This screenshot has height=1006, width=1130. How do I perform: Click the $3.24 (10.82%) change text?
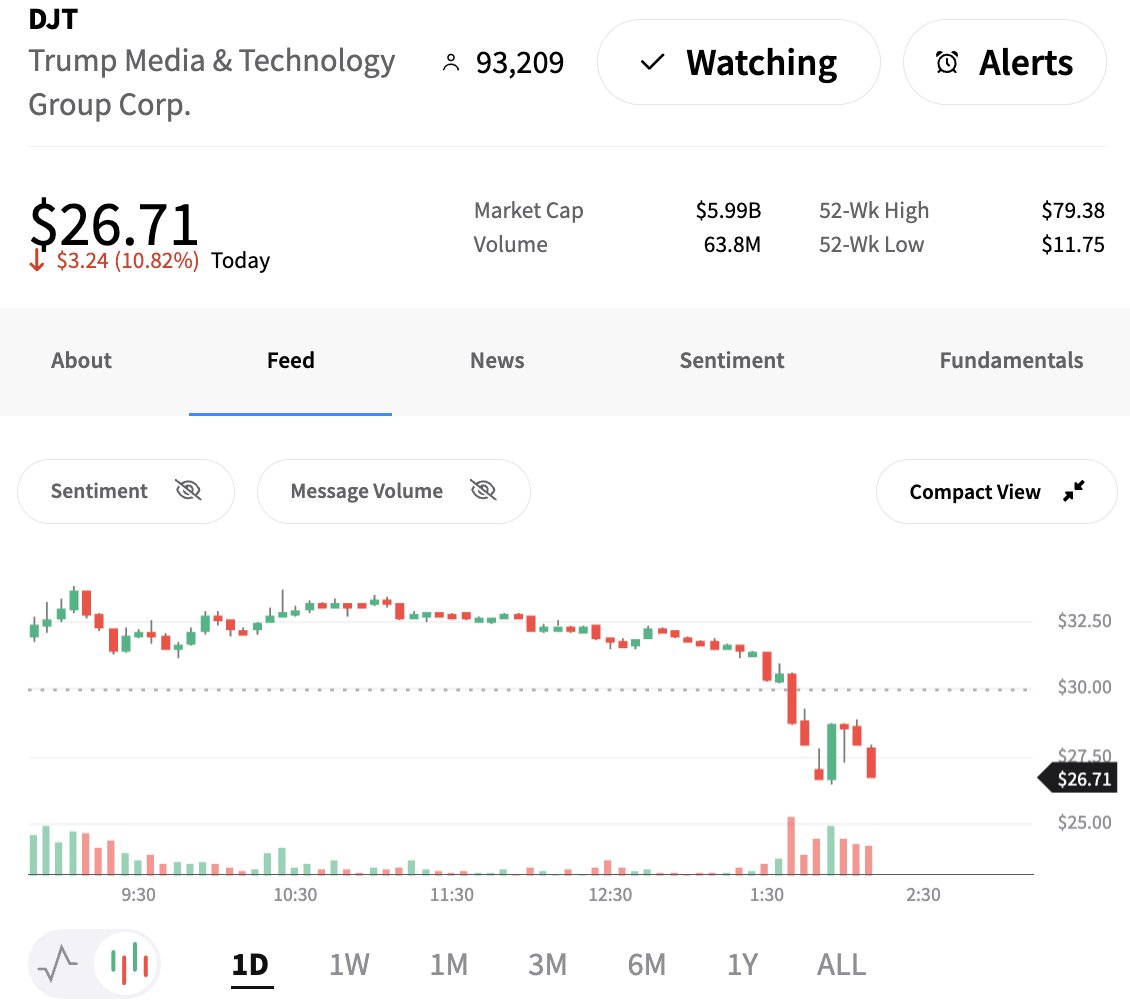[128, 260]
